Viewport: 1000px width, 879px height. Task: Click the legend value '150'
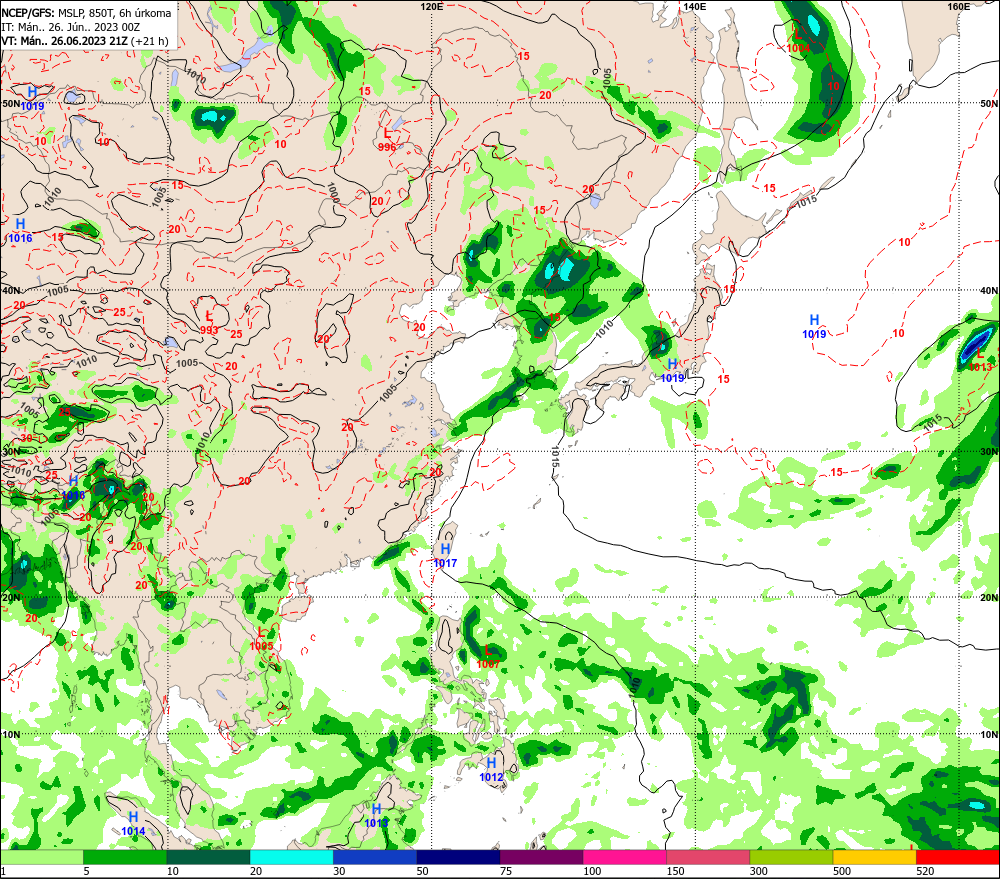[x=675, y=871]
